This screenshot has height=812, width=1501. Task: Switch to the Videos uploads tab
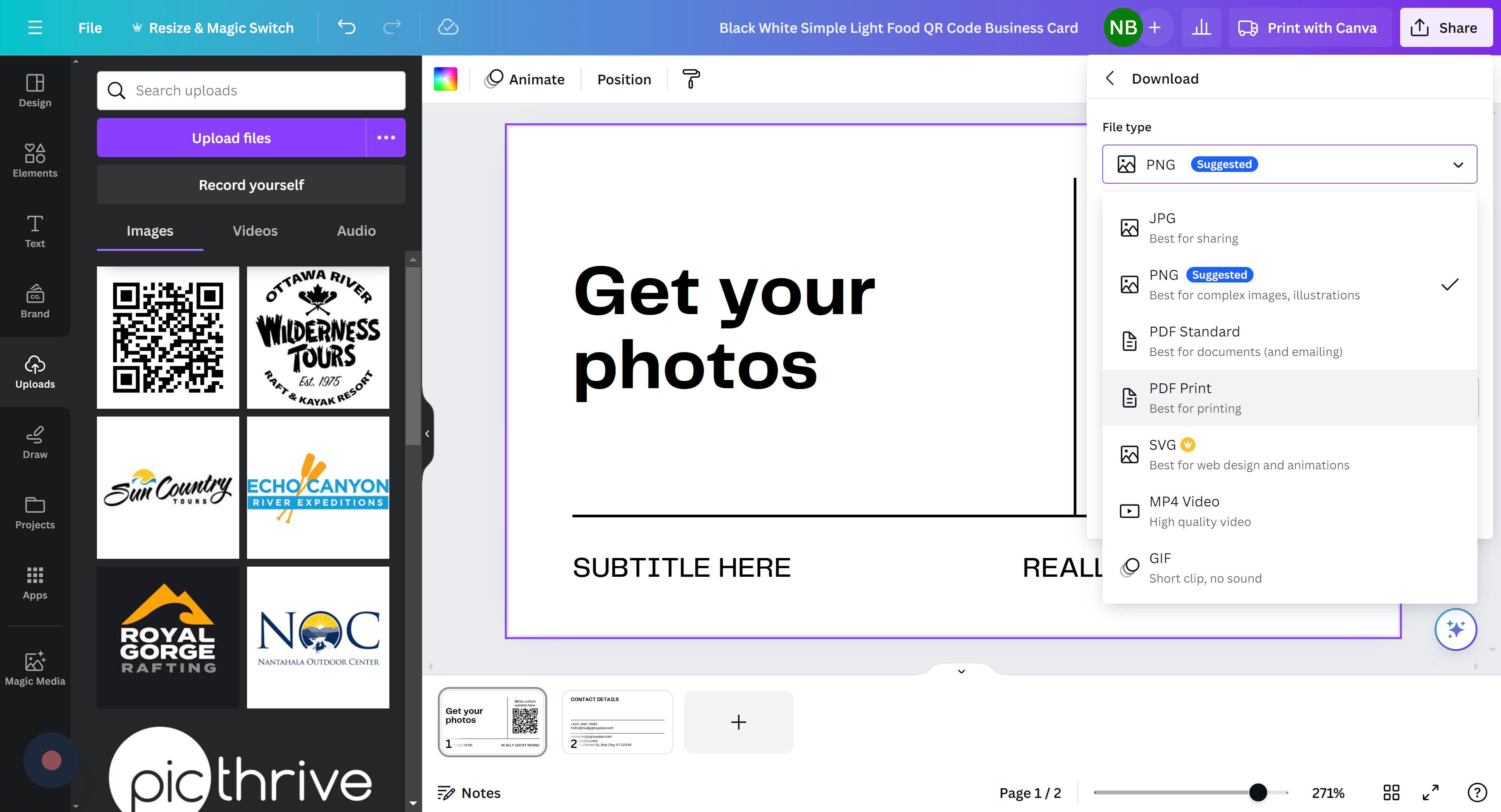[254, 231]
